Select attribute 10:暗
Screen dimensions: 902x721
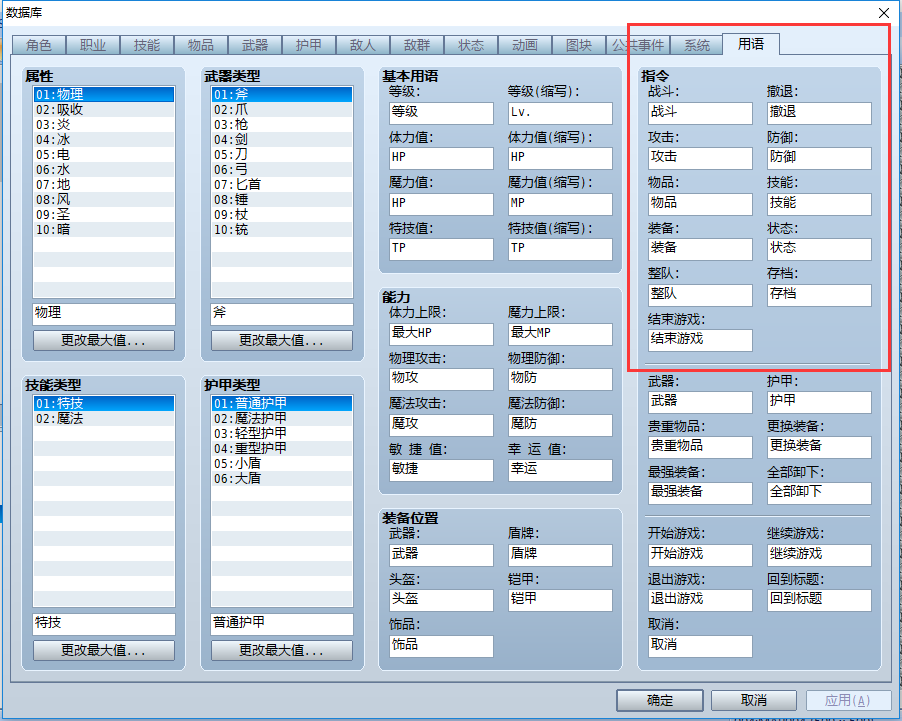point(104,229)
